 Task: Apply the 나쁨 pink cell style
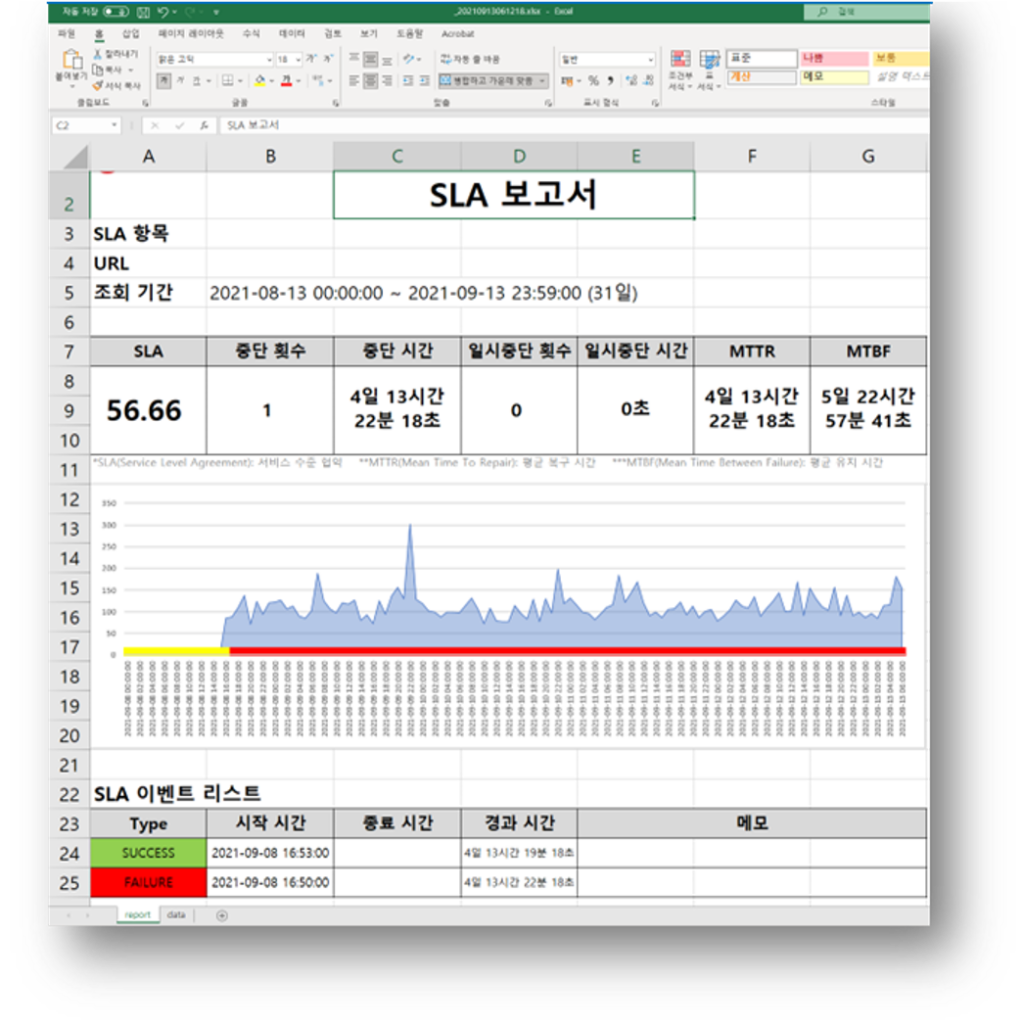pos(832,59)
